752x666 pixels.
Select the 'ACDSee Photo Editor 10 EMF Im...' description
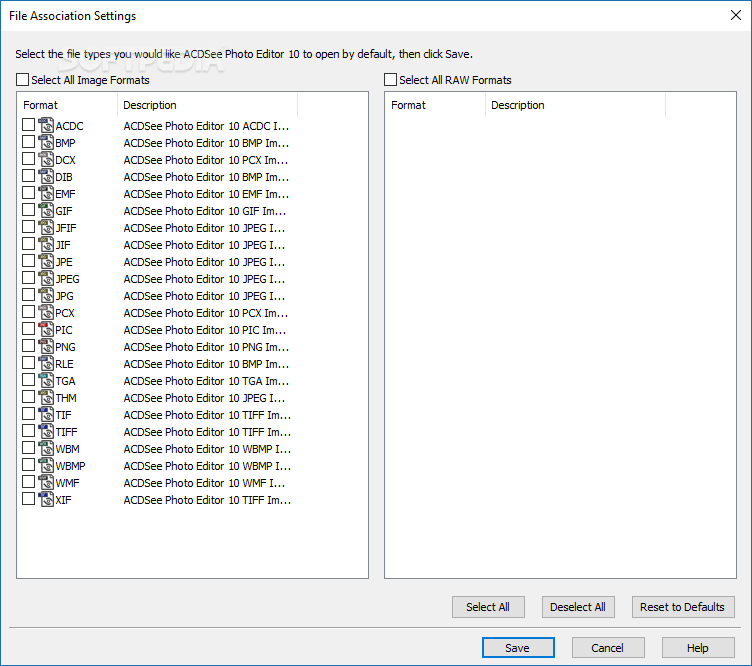point(206,194)
